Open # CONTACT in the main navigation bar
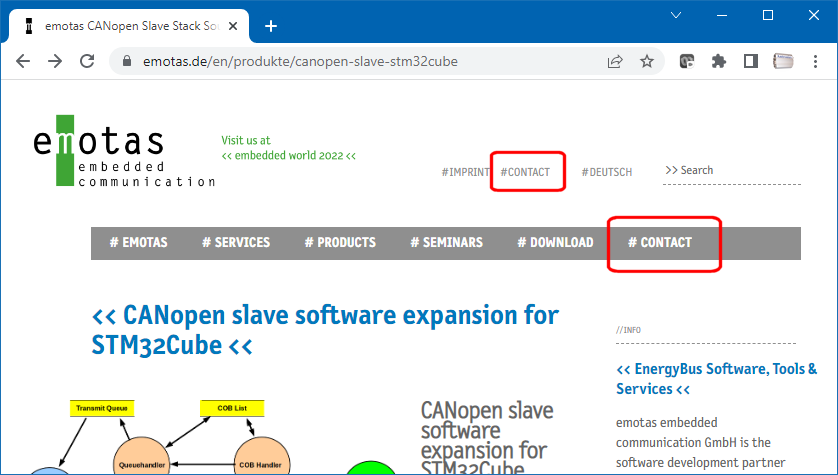Image resolution: width=838 pixels, height=475 pixels. (x=659, y=243)
